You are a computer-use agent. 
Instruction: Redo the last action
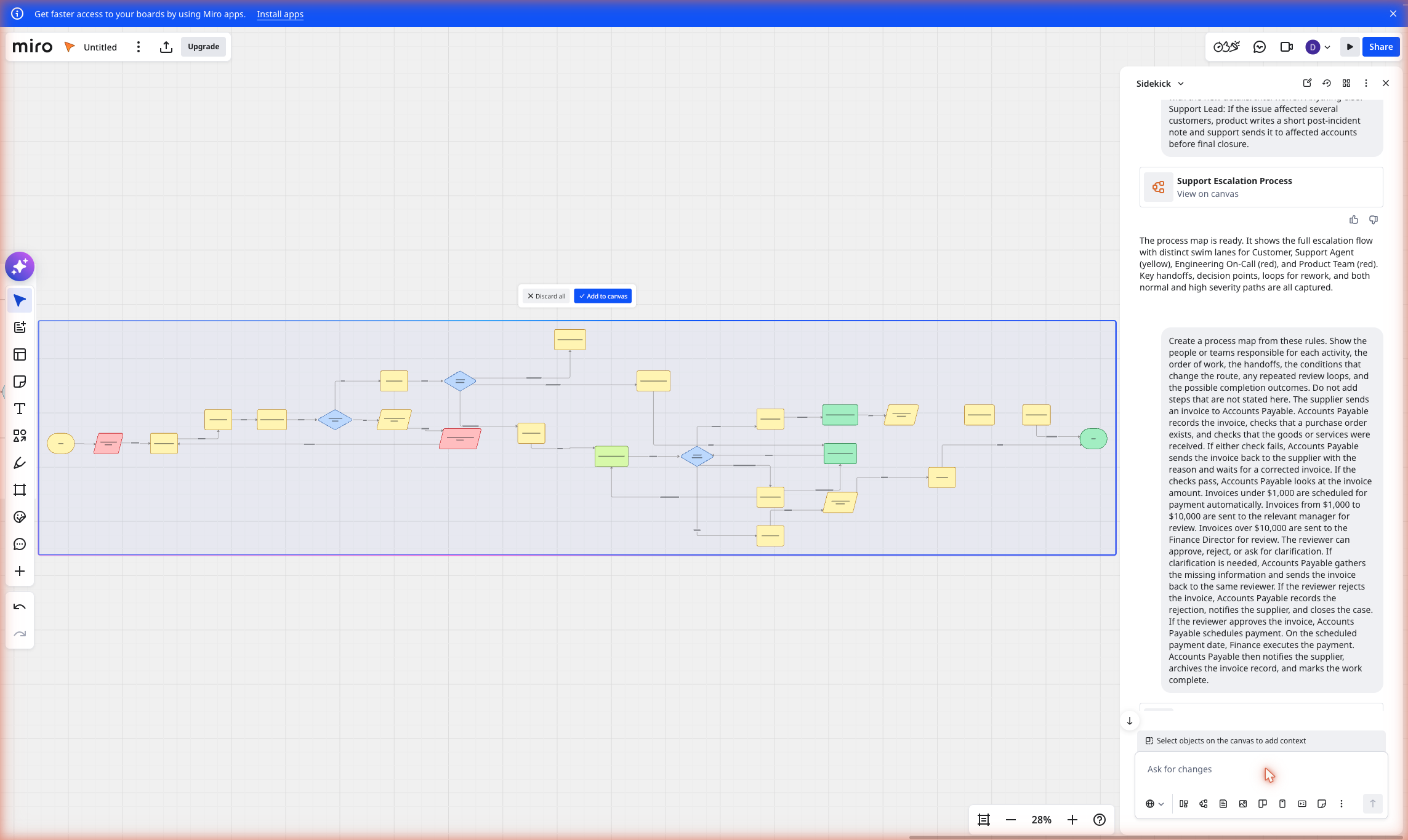pyautogui.click(x=20, y=634)
